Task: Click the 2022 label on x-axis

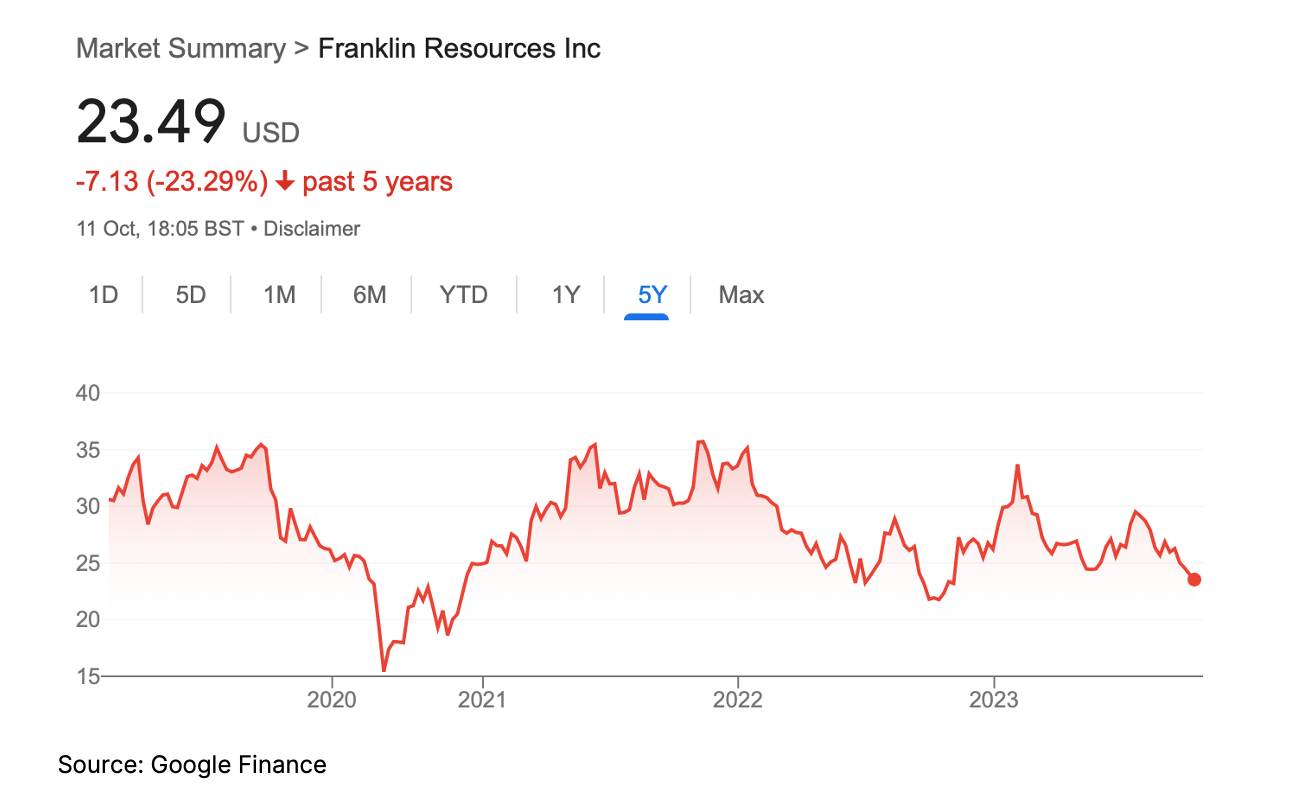Action: (x=738, y=699)
